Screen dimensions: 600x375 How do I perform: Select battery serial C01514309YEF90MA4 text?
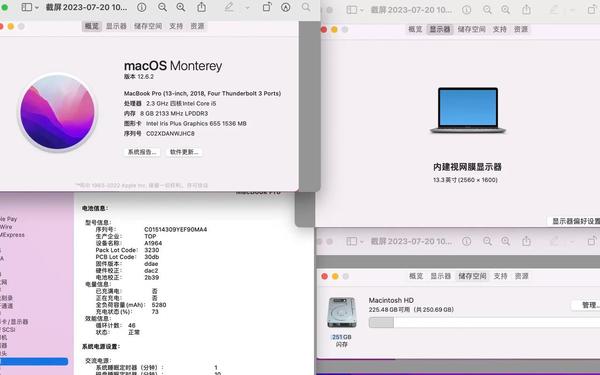(176, 229)
